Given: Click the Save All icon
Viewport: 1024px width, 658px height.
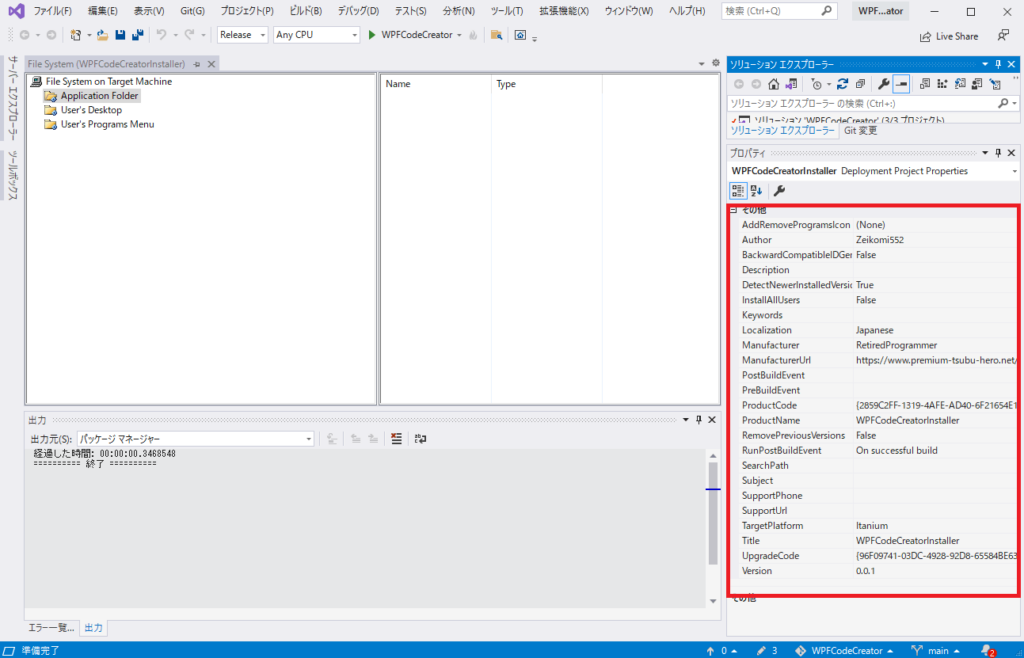Looking at the screenshot, I should coord(138,35).
